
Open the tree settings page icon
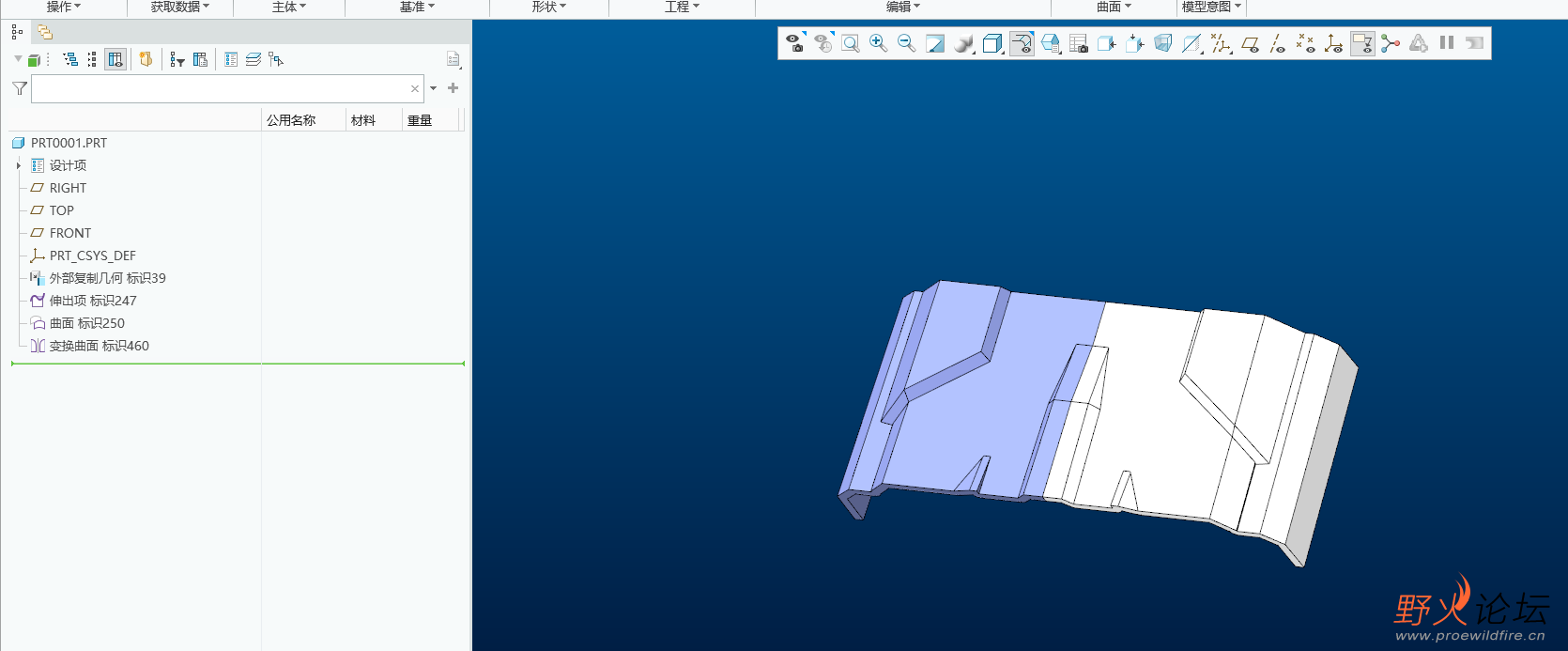453,59
